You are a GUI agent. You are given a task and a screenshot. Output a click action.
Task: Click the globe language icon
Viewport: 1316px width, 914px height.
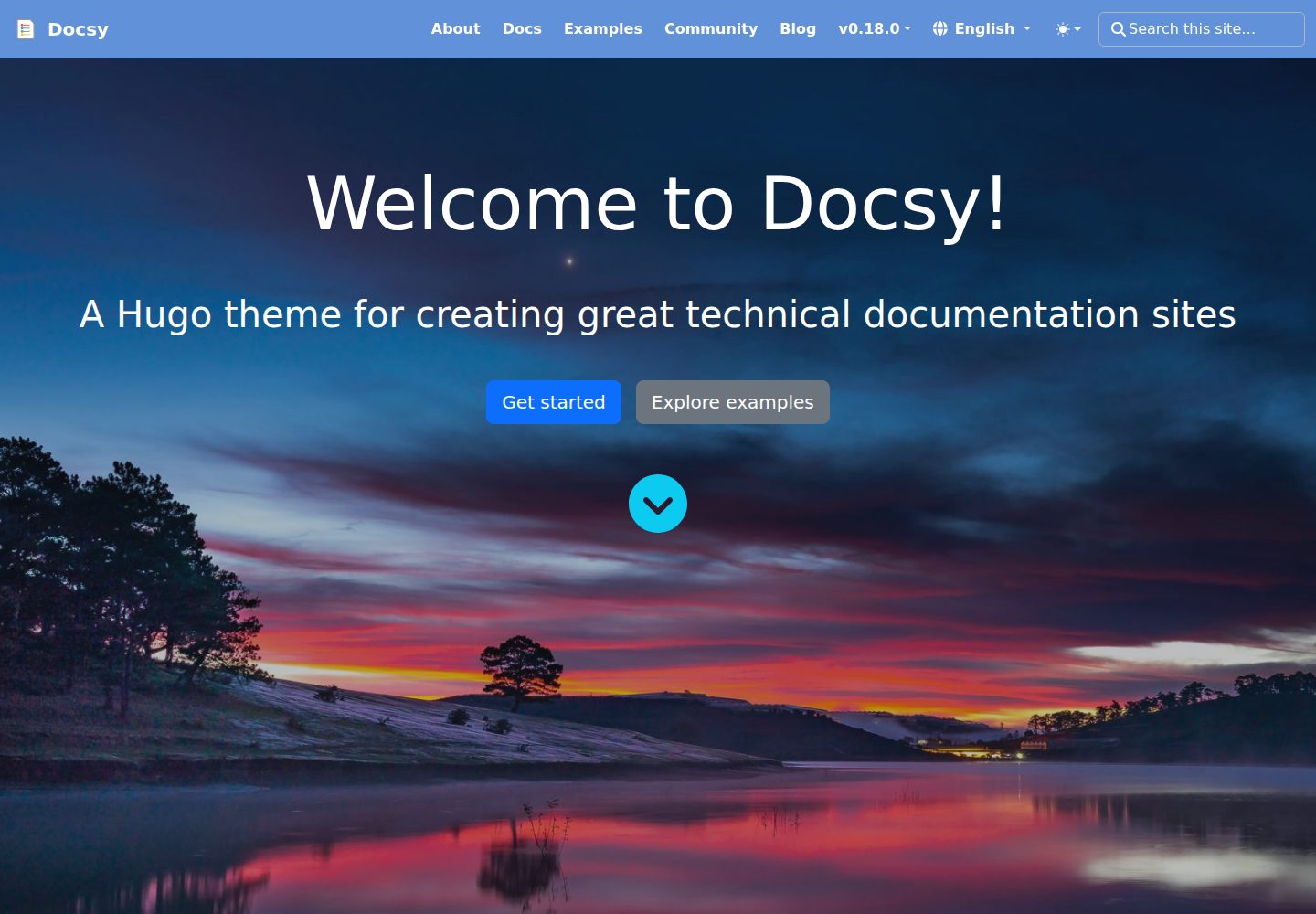[940, 29]
